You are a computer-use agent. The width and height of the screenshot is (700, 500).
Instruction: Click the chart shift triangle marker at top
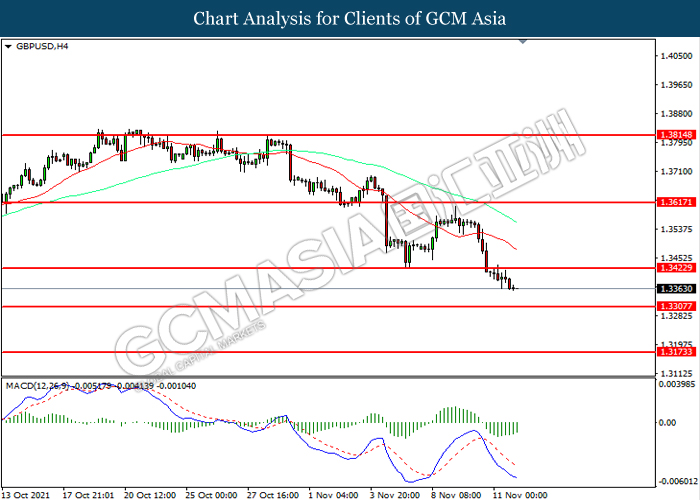(523, 42)
